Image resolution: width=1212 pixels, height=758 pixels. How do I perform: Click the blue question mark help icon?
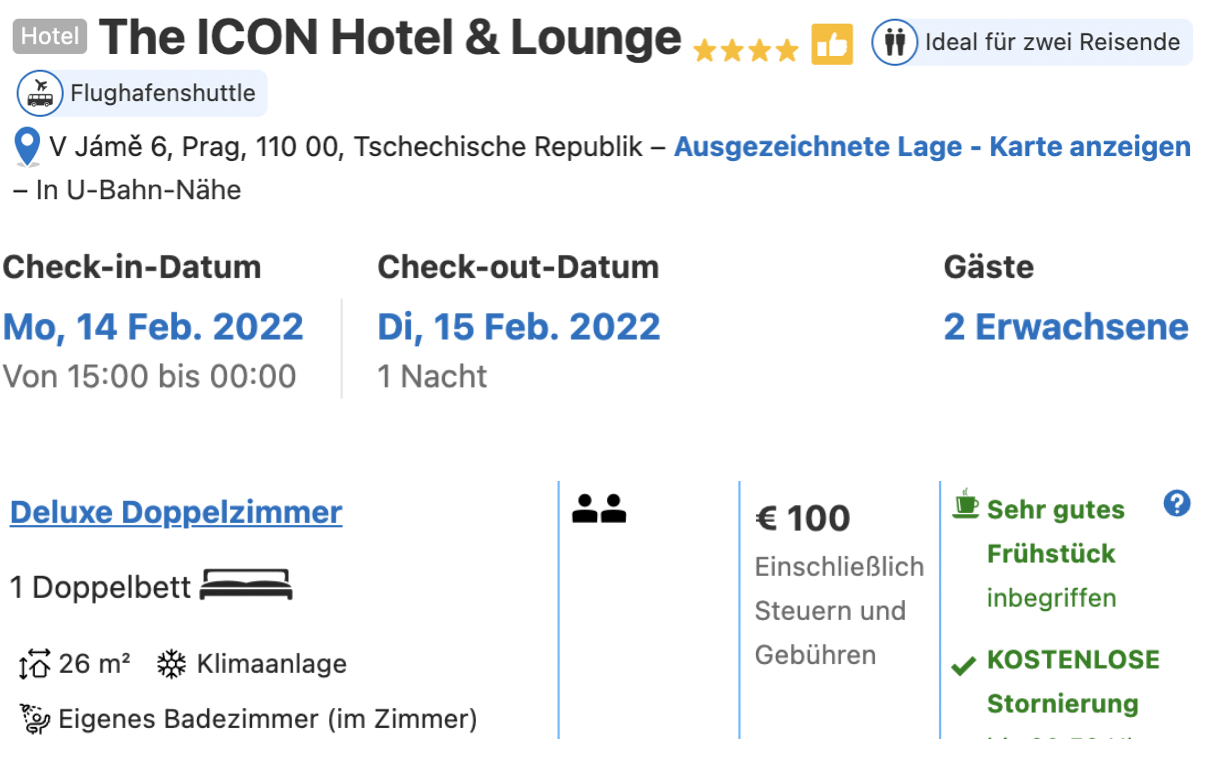pyautogui.click(x=1177, y=504)
